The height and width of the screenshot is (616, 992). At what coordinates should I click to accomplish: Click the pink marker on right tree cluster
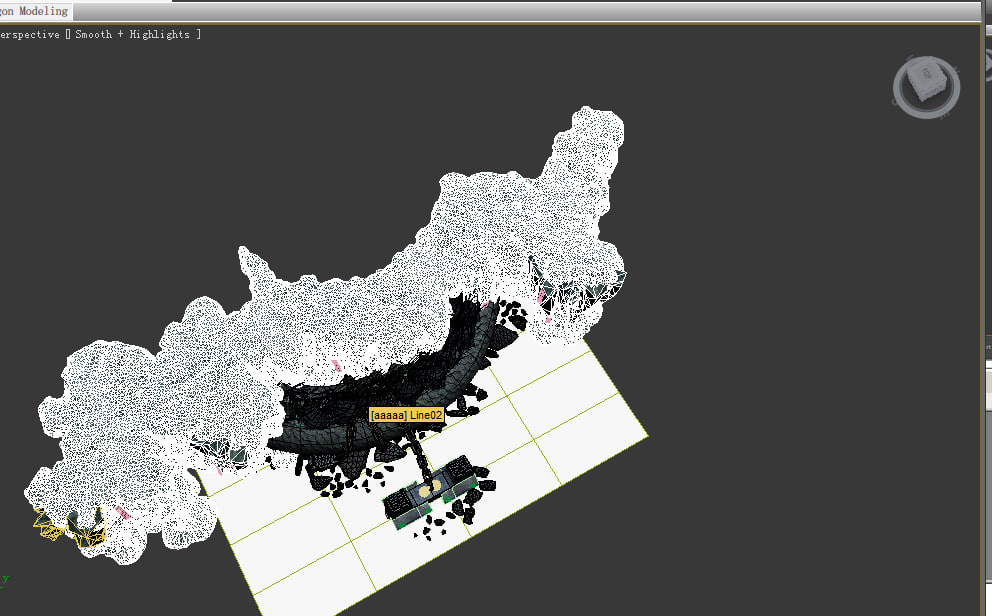tap(542, 297)
